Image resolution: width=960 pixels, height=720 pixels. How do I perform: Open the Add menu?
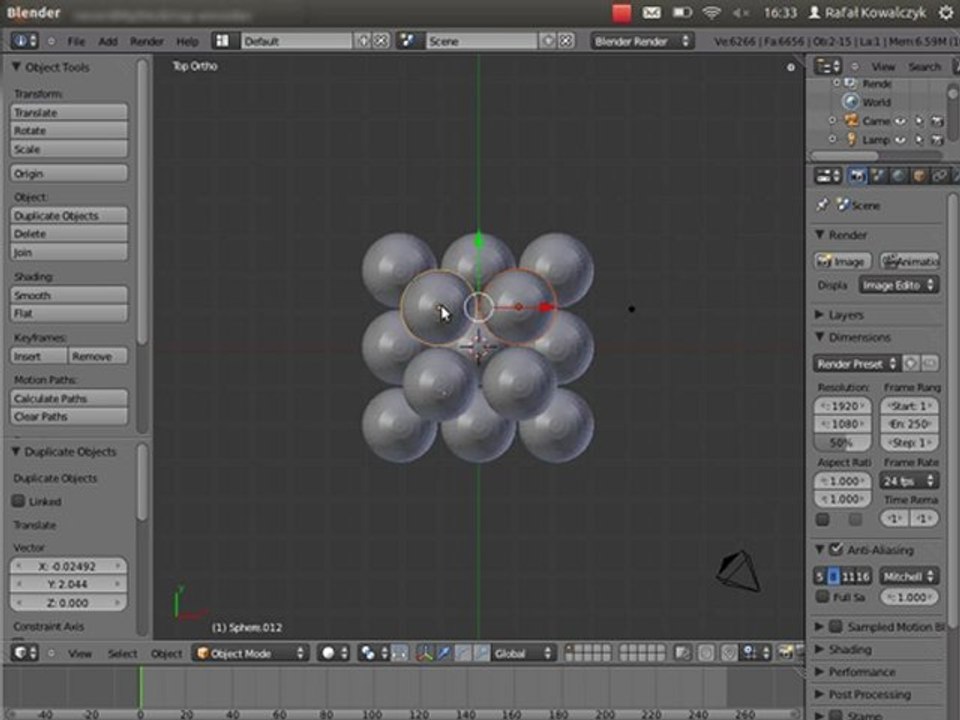tap(108, 41)
